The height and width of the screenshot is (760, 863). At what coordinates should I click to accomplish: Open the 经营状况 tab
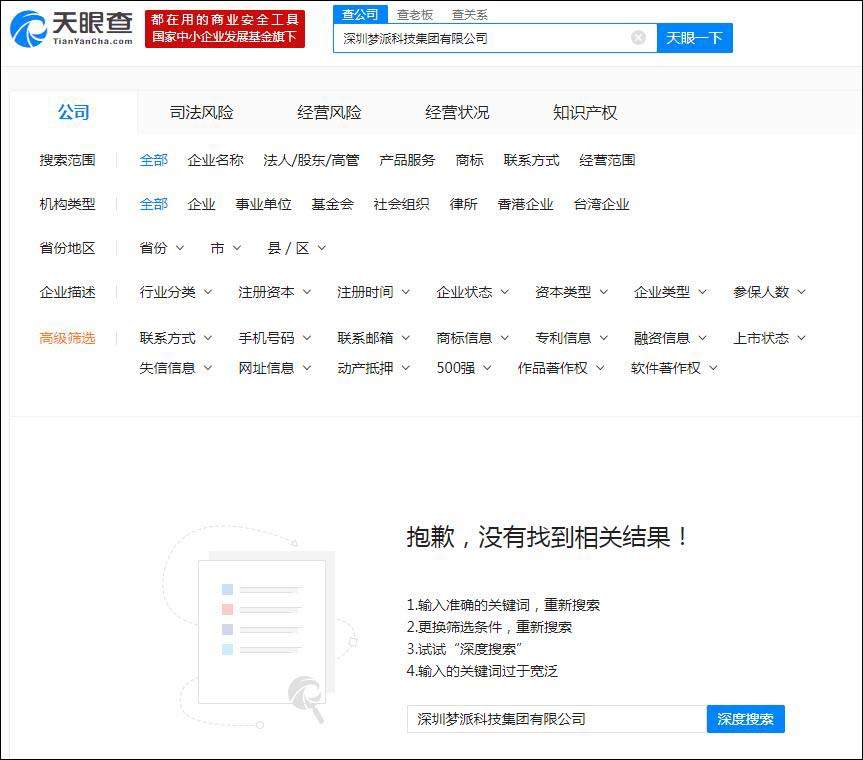click(x=457, y=113)
